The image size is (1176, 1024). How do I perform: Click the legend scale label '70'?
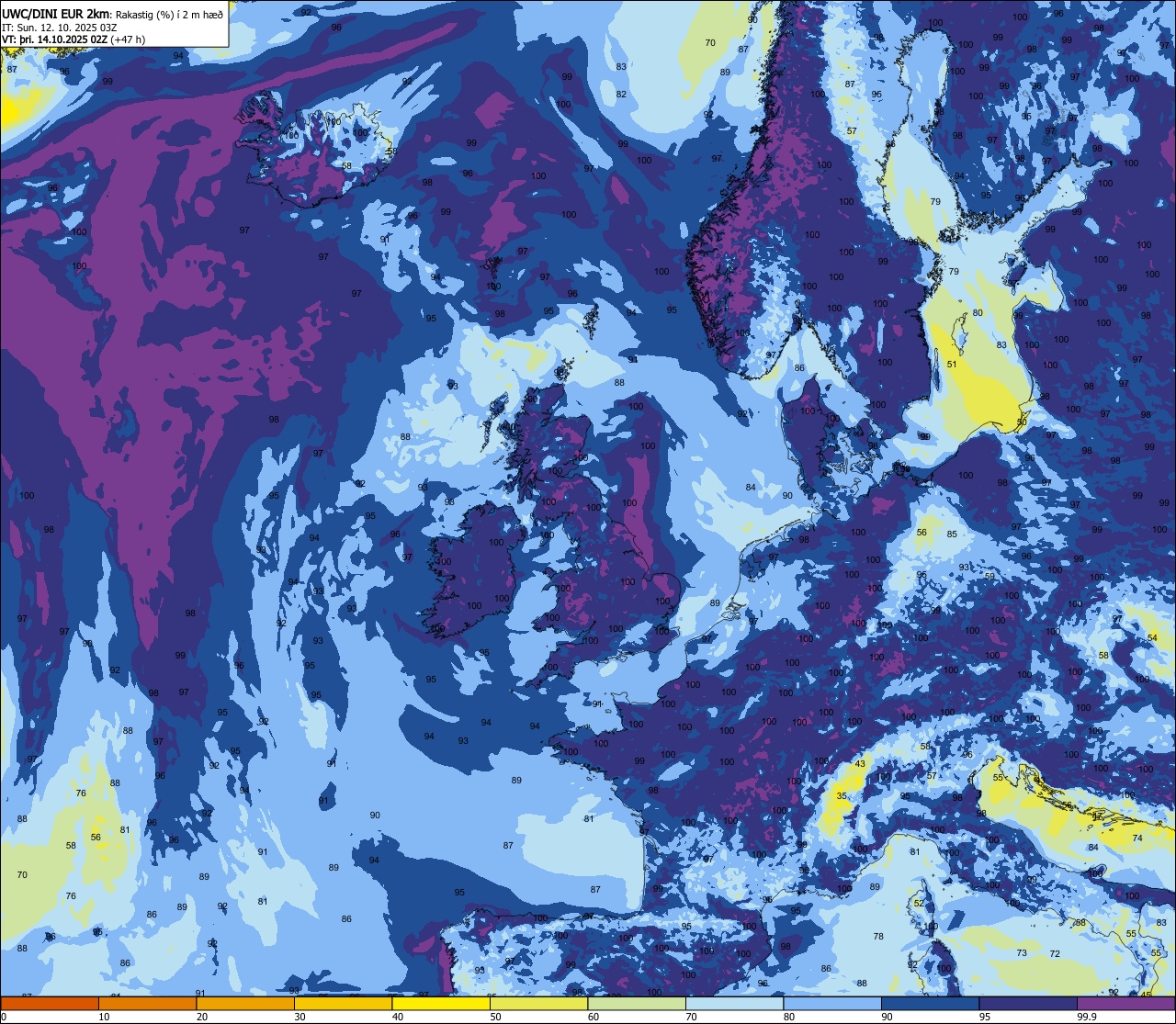click(691, 1017)
